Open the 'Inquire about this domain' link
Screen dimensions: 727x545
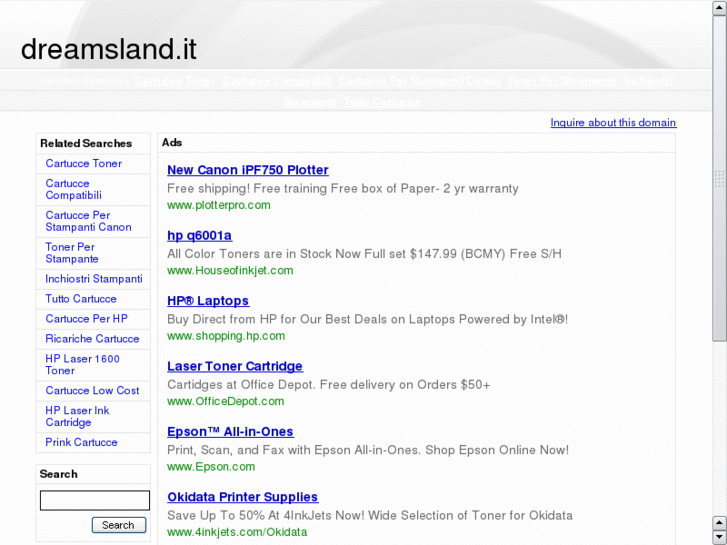tap(613, 122)
